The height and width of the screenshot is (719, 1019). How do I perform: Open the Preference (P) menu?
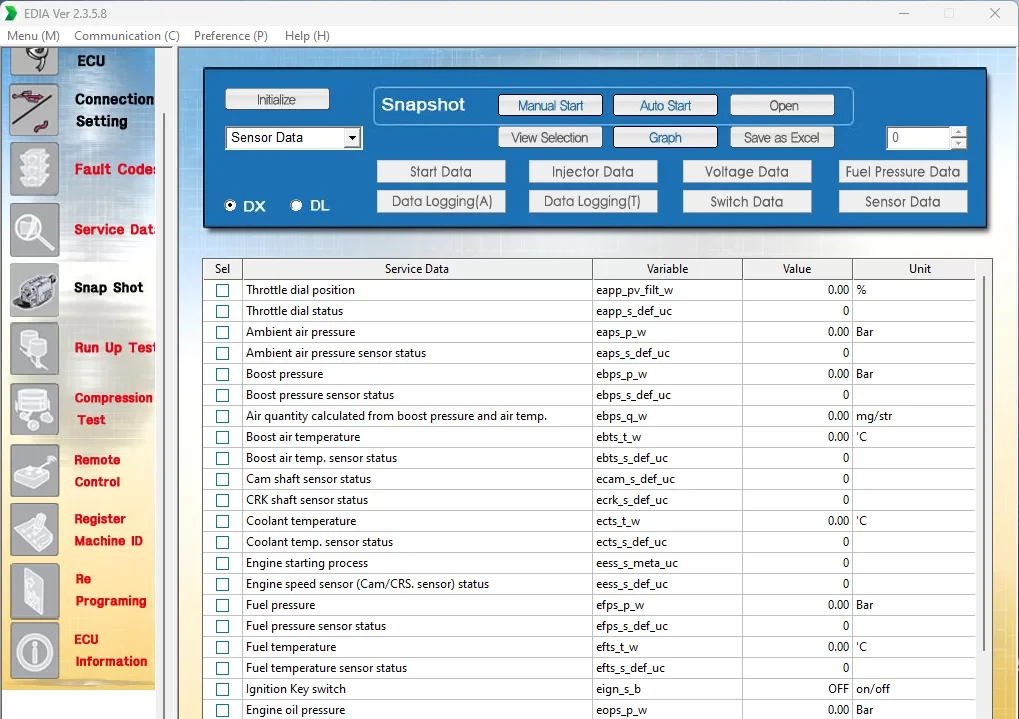pyautogui.click(x=230, y=36)
